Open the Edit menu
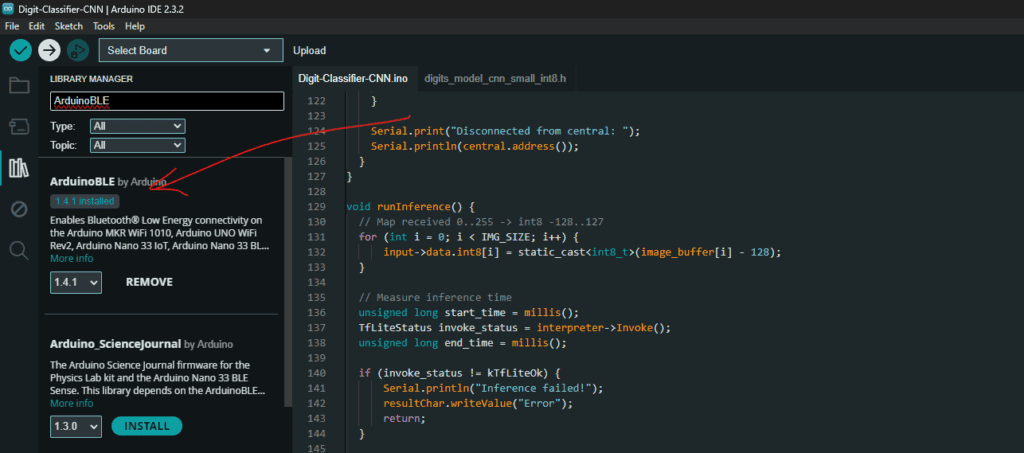Image resolution: width=1024 pixels, height=453 pixels. 37,26
